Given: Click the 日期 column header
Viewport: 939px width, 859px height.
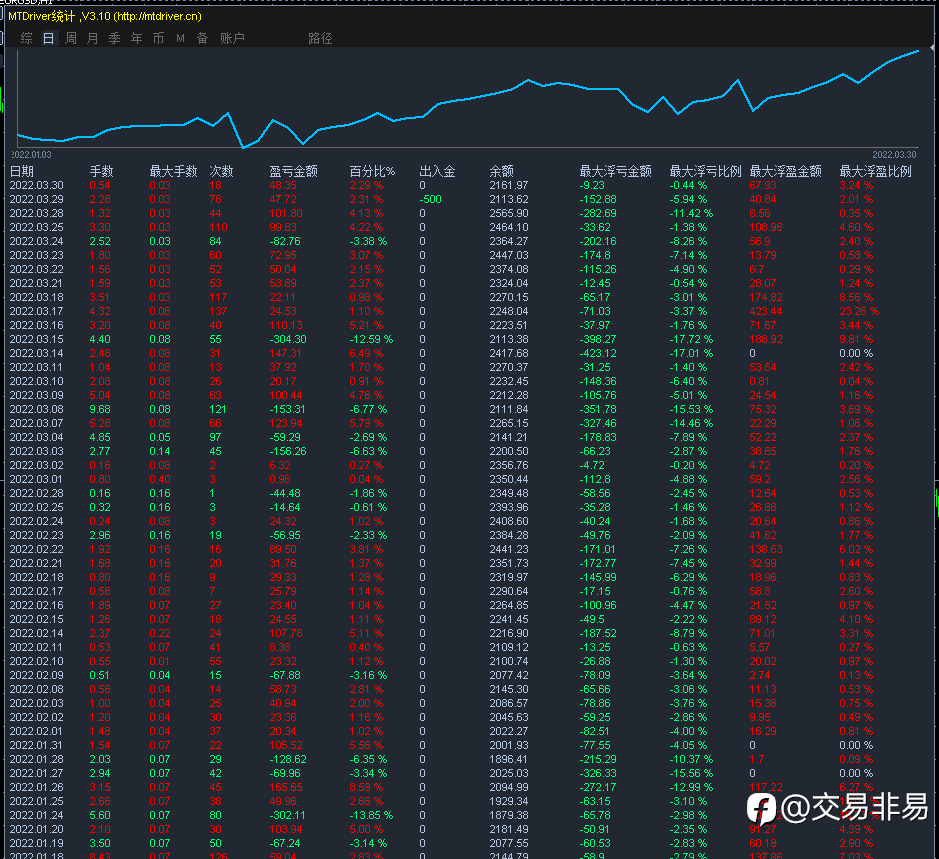Looking at the screenshot, I should tap(22, 171).
